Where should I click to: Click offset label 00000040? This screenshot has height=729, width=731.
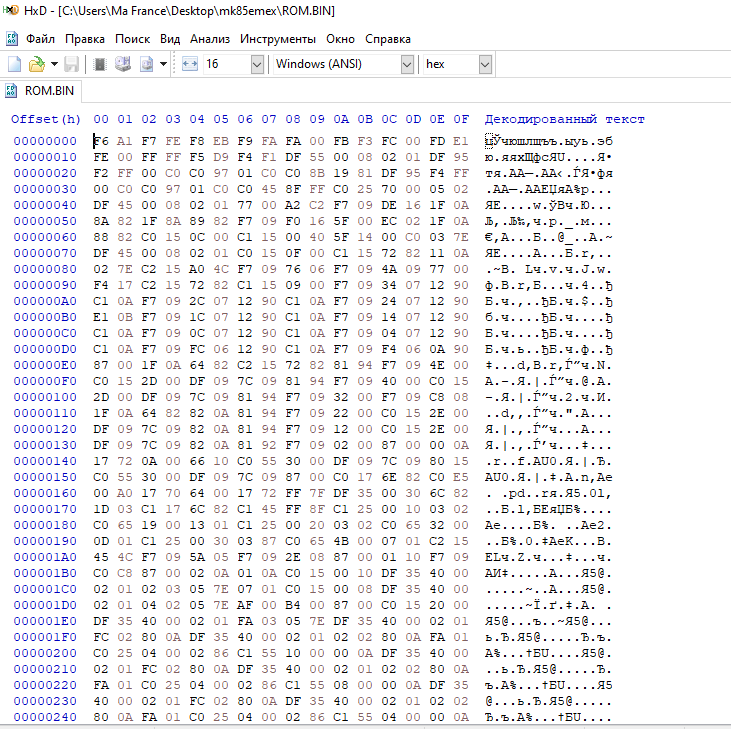pyautogui.click(x=45, y=205)
